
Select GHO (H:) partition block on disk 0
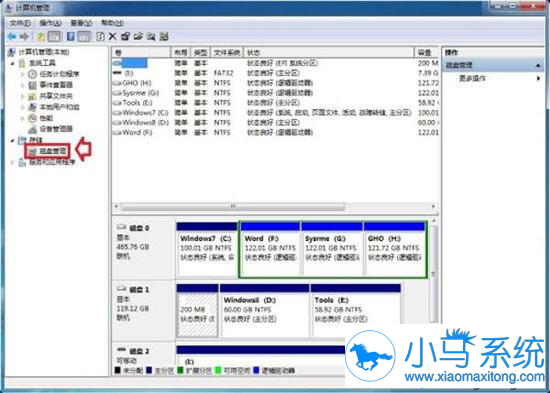coord(395,249)
